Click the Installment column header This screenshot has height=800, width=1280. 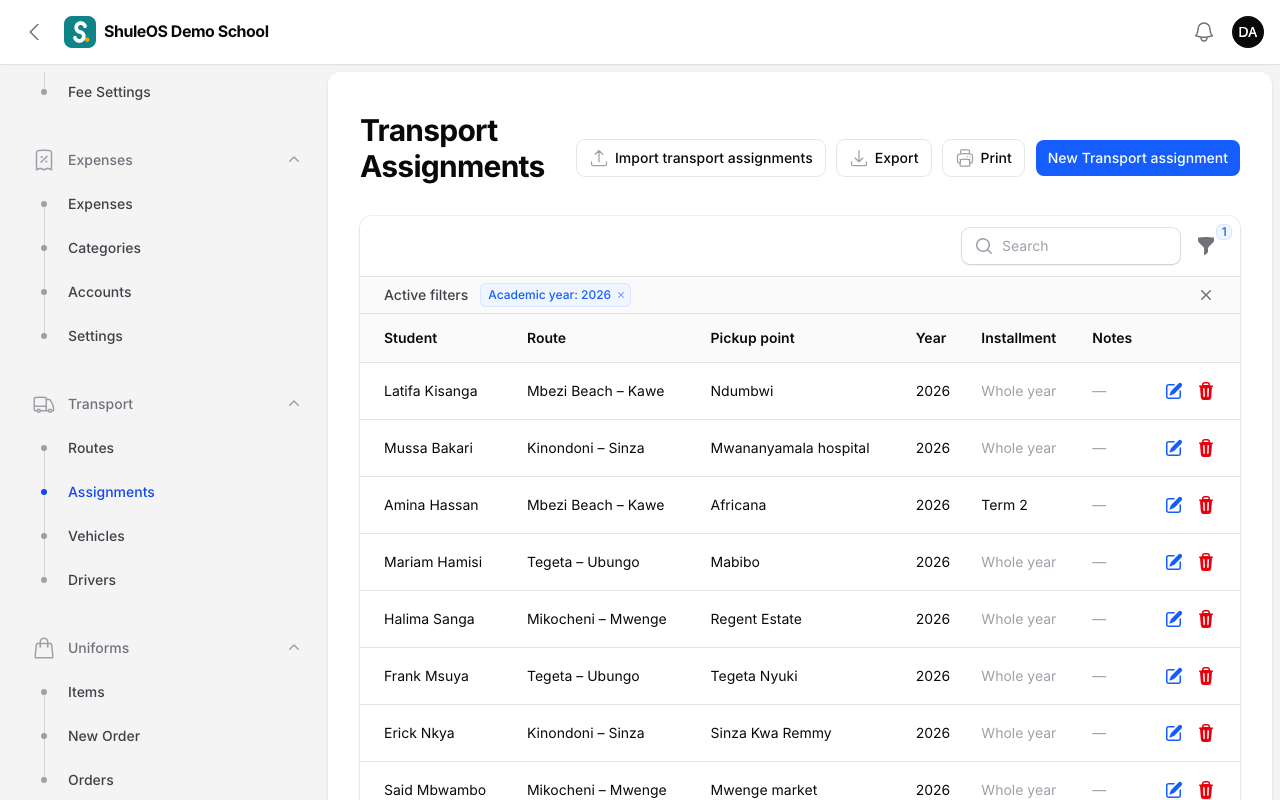coord(1018,338)
